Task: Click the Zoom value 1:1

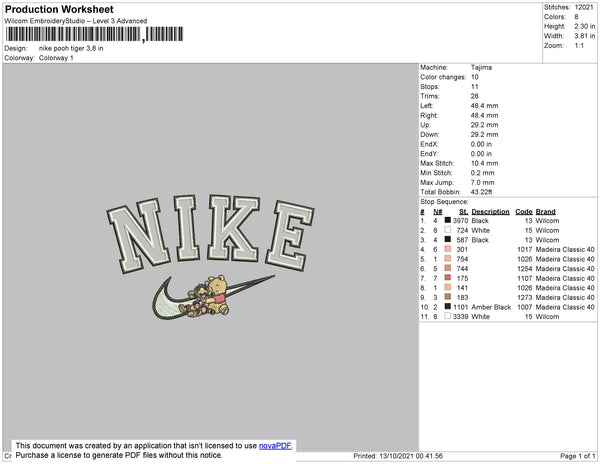Action: [579, 46]
